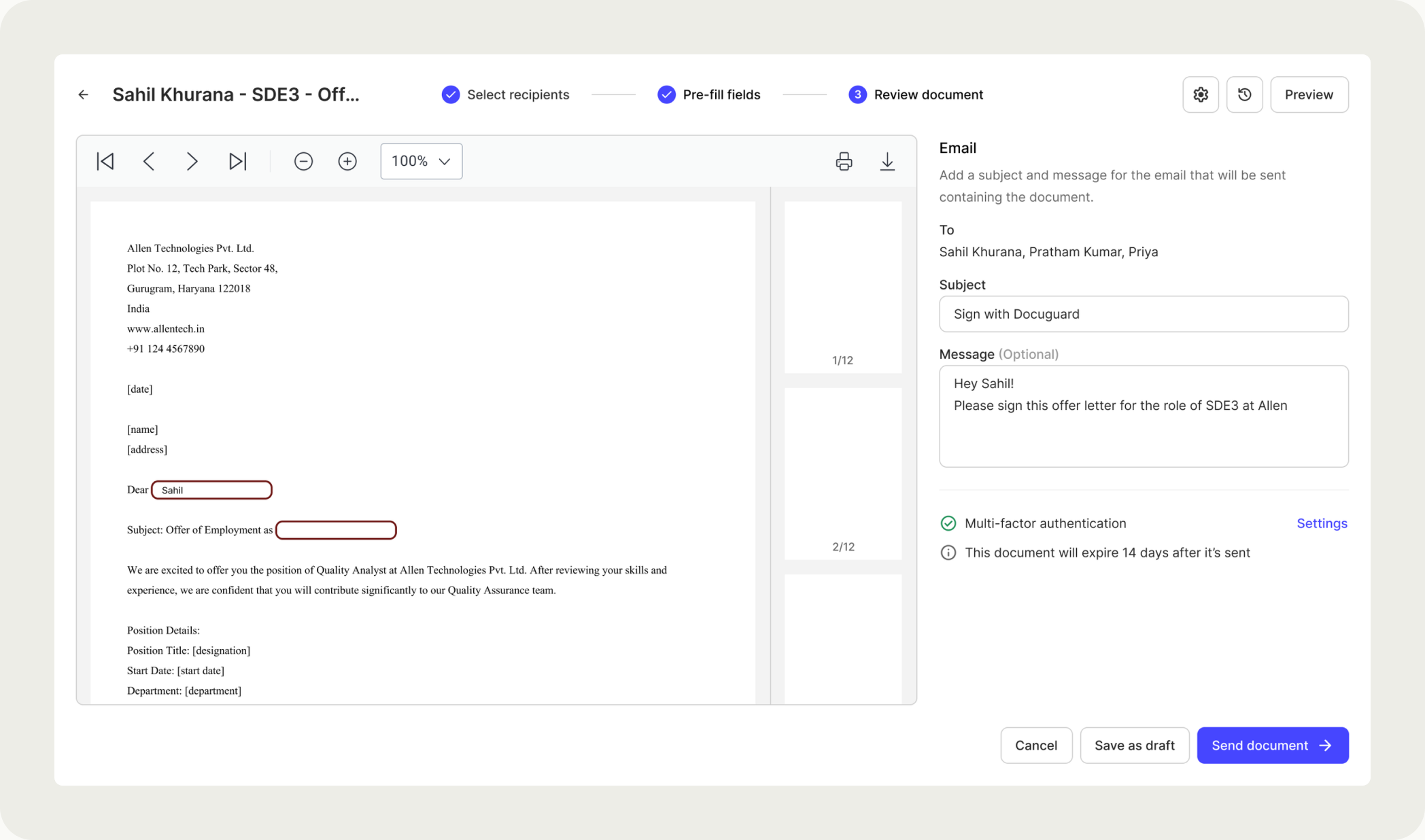Click the expiry info icon

click(x=948, y=553)
